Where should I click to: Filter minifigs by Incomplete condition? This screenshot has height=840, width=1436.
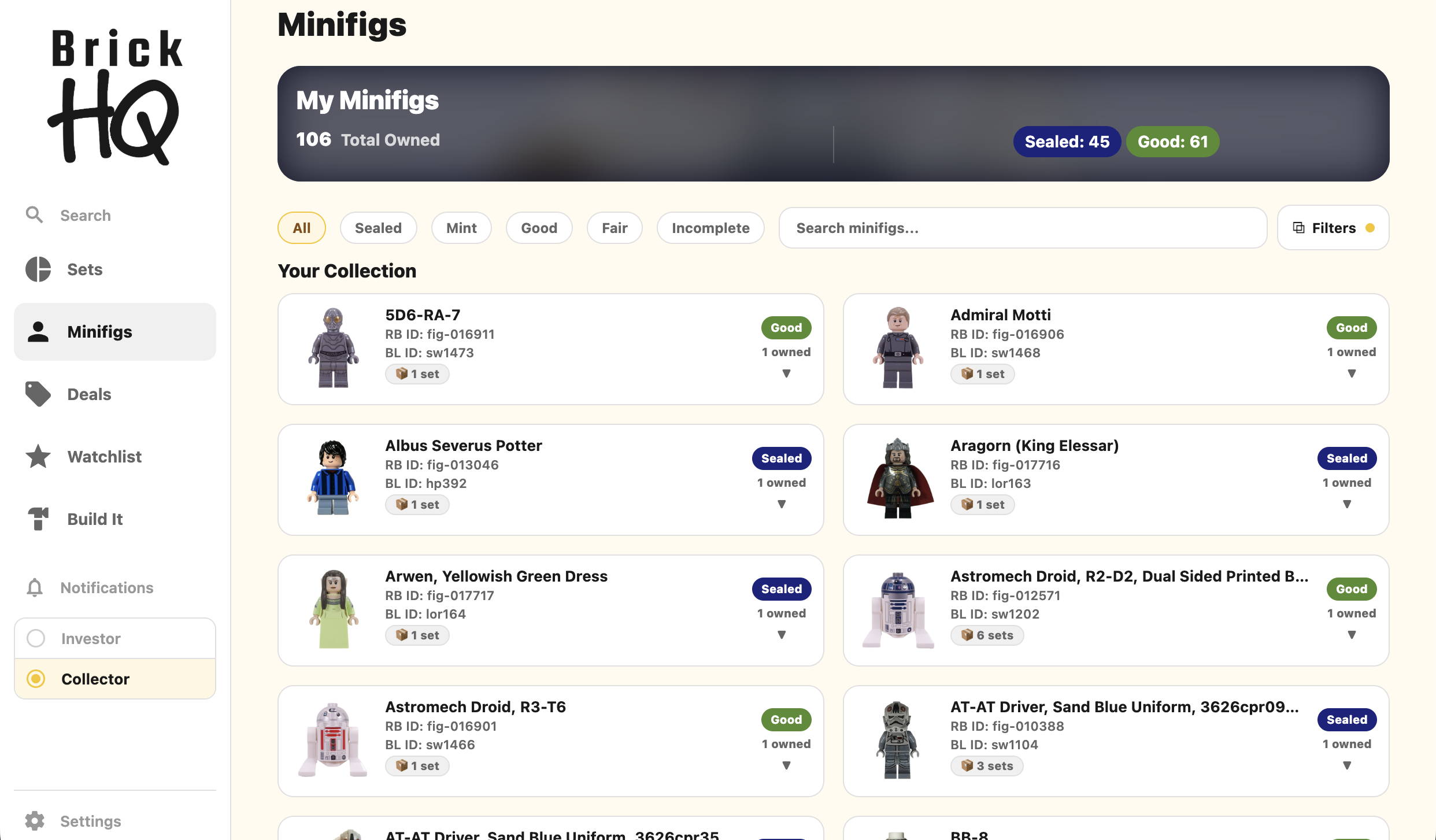pos(710,228)
